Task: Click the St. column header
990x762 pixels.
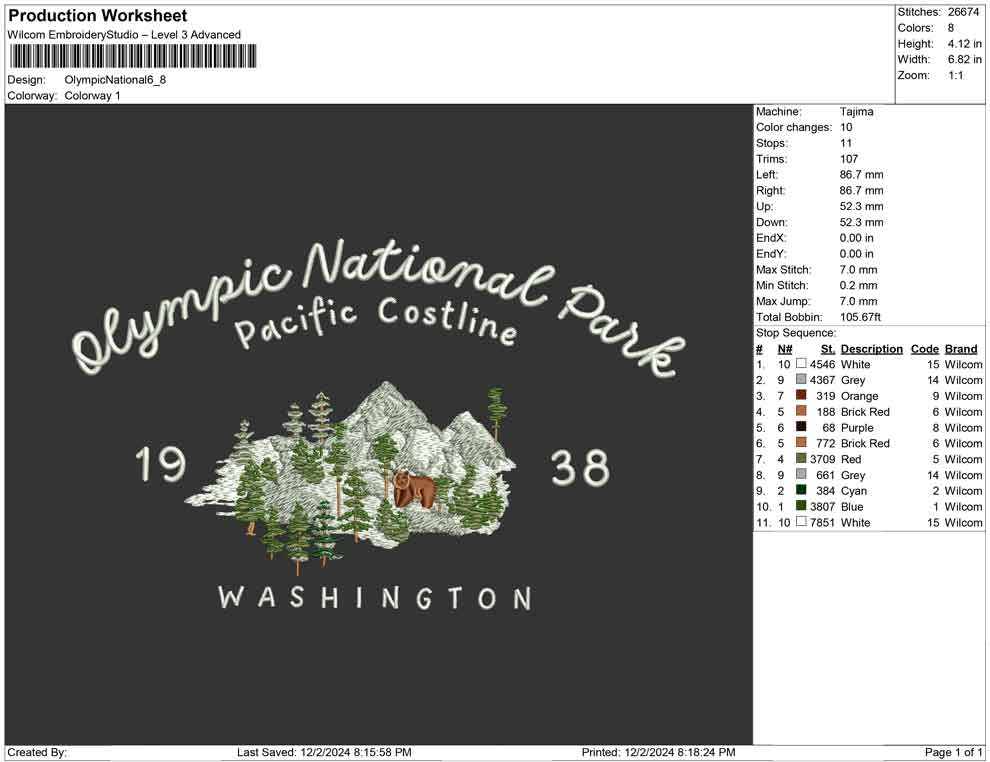Action: tap(828, 349)
